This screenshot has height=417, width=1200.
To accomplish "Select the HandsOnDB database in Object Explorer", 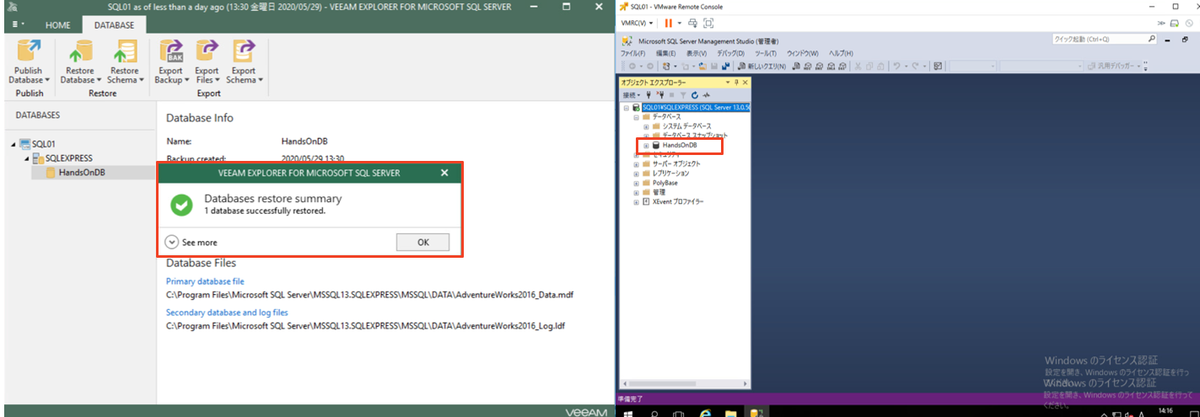I will click(679, 145).
